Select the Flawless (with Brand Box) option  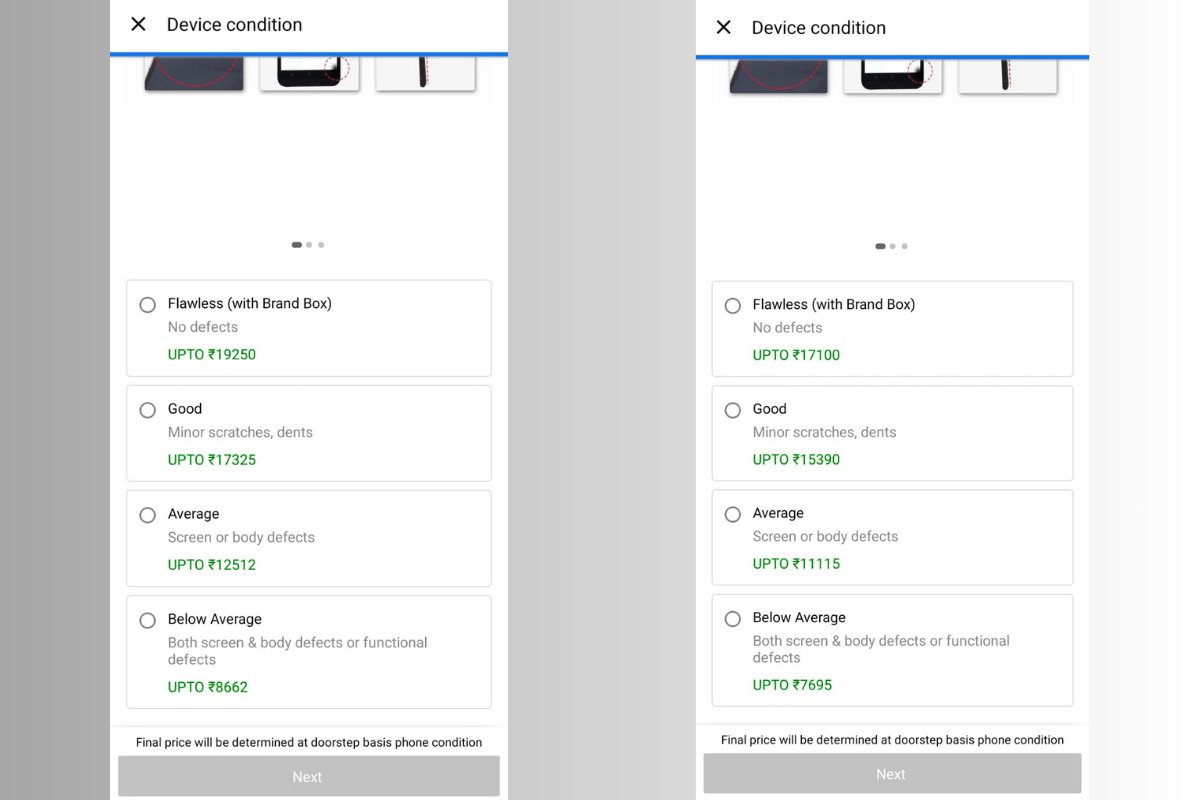pos(148,305)
